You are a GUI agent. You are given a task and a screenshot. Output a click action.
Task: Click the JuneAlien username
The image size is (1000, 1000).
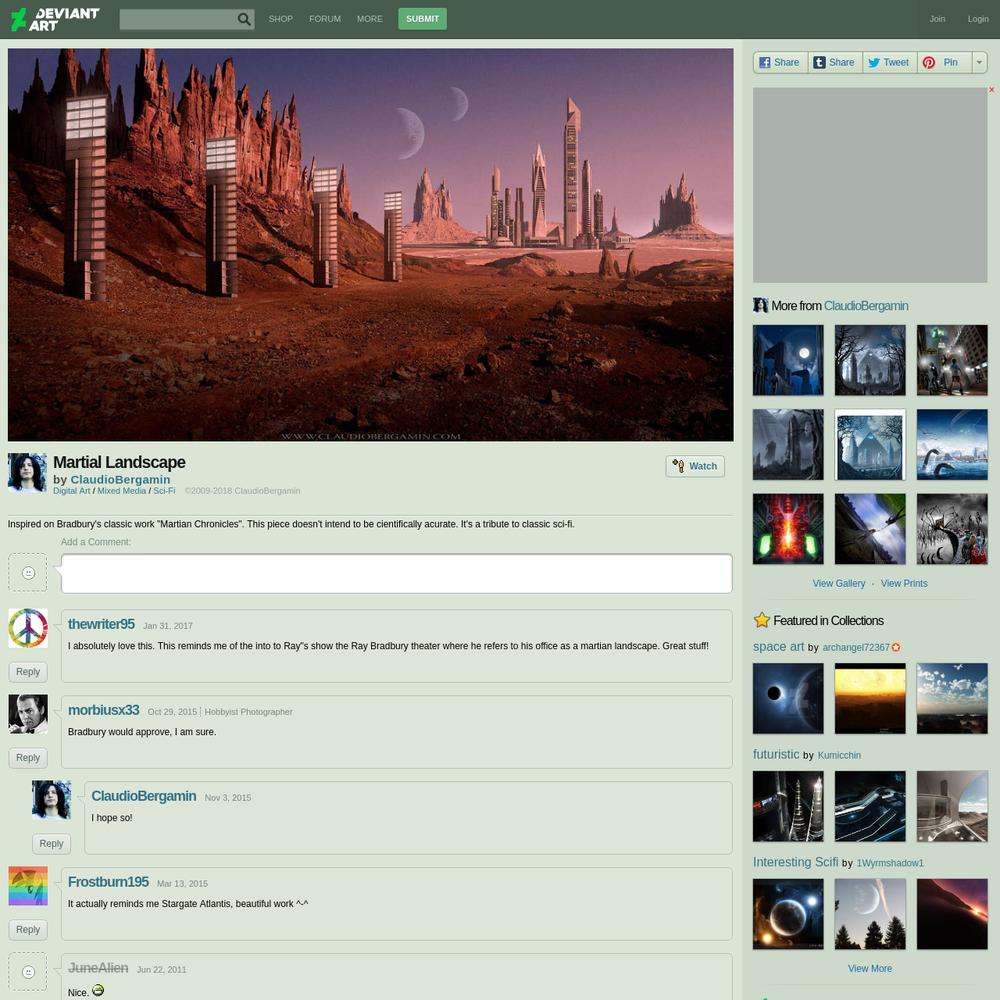click(98, 968)
